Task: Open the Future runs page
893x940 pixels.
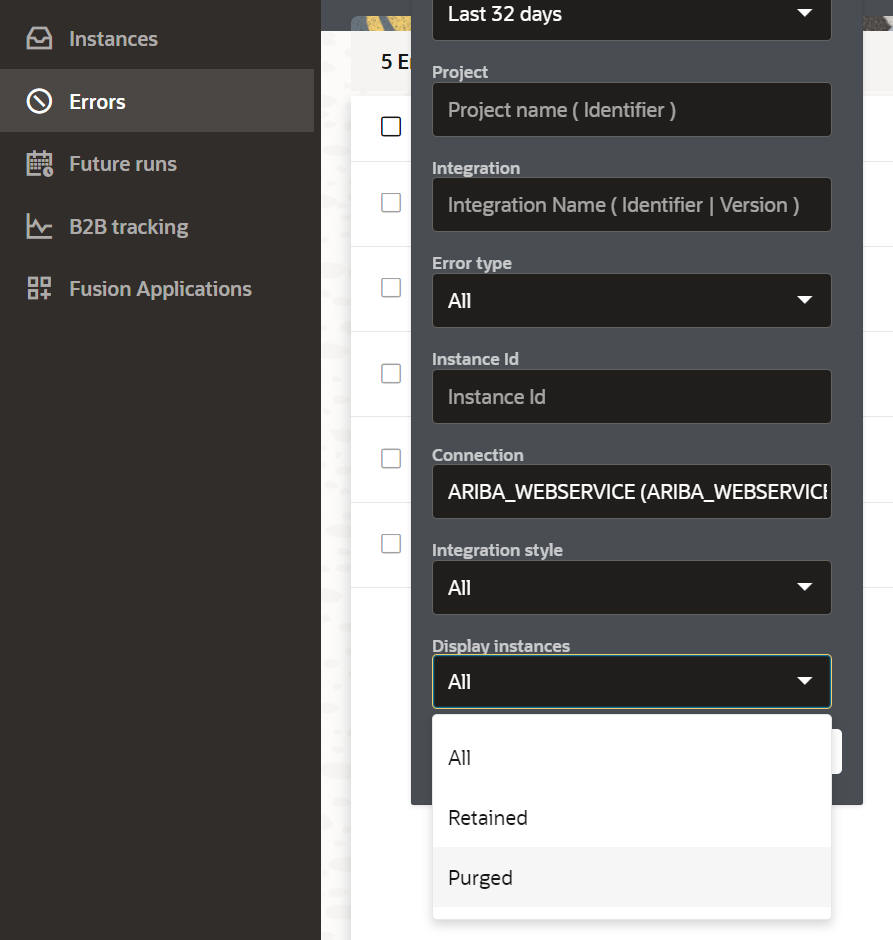Action: [122, 164]
